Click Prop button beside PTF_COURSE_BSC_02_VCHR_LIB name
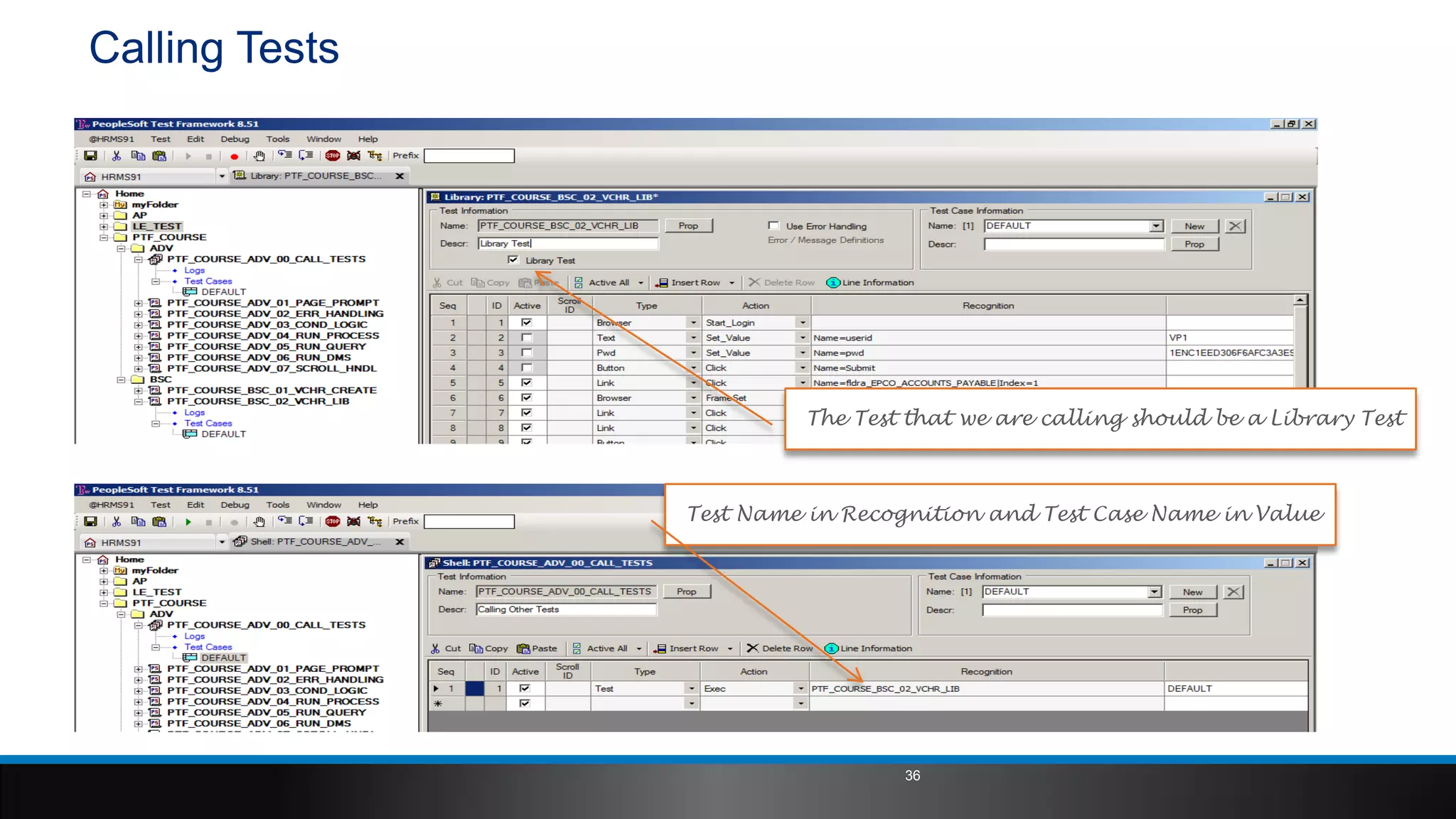This screenshot has width=1456, height=819. pyautogui.click(x=687, y=226)
